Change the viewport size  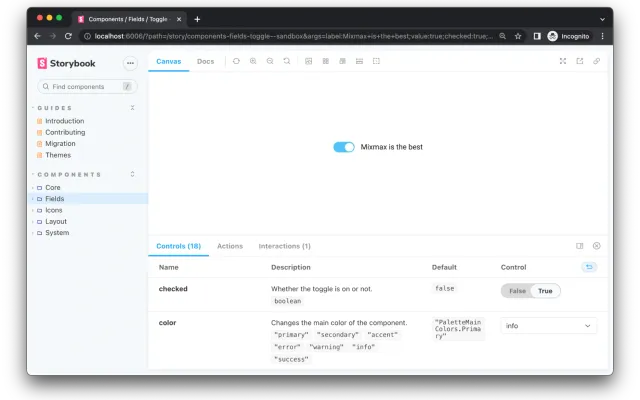[x=342, y=61]
